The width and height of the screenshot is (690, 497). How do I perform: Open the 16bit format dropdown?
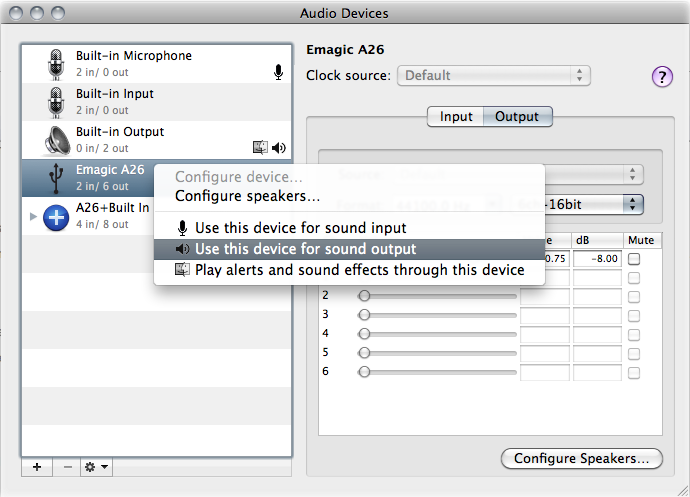593,204
